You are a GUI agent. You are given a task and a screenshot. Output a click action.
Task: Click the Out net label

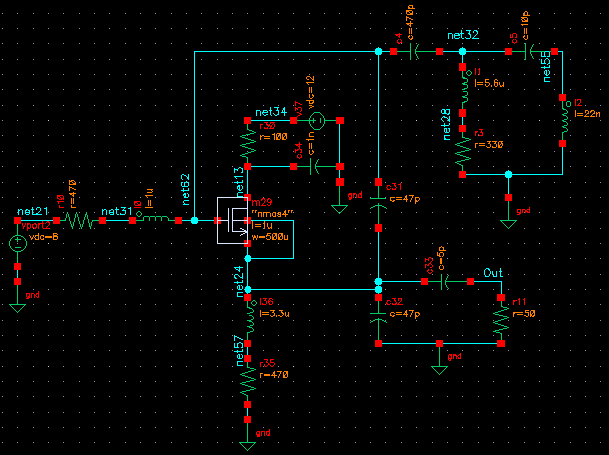coord(493,273)
